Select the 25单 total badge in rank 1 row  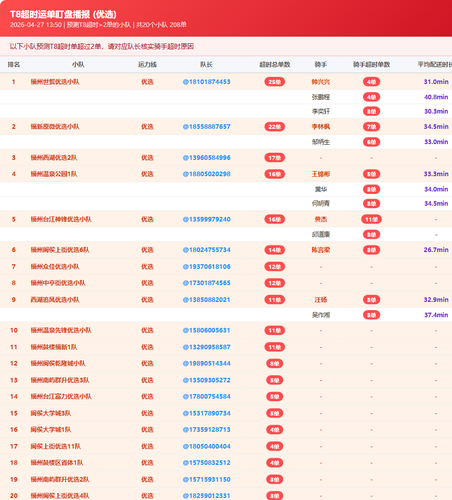coord(275,82)
